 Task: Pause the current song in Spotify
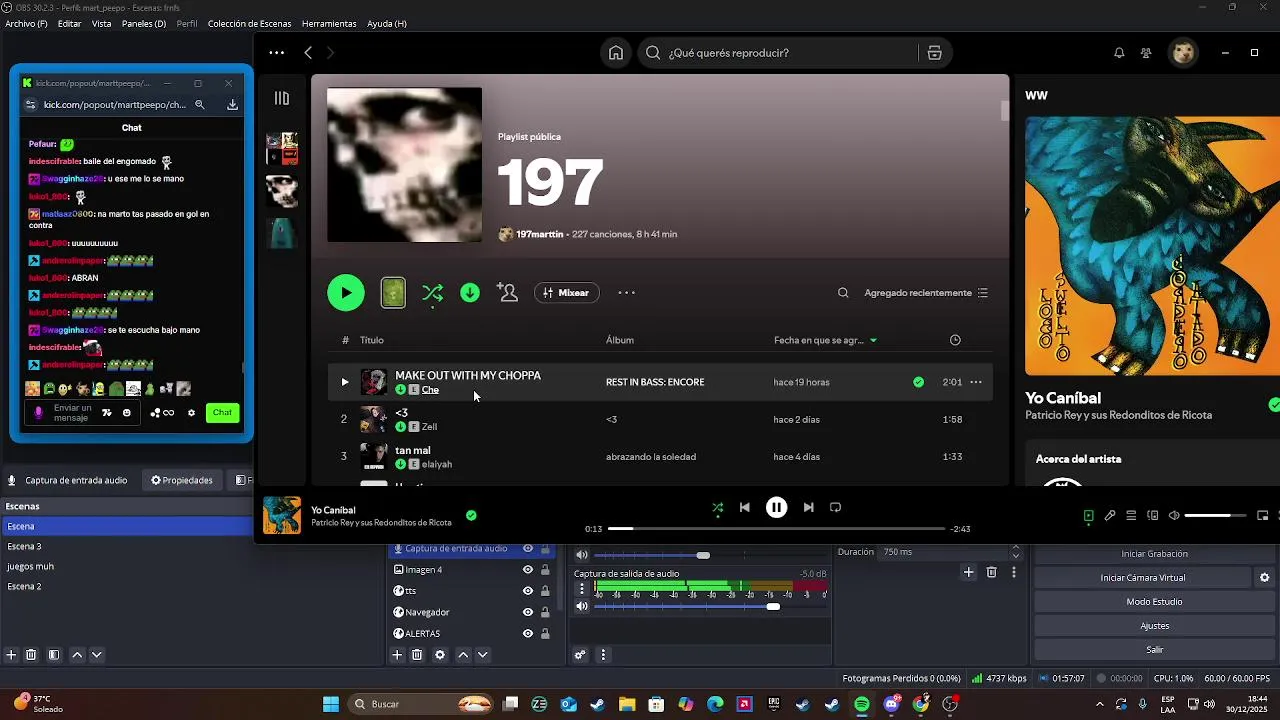776,507
